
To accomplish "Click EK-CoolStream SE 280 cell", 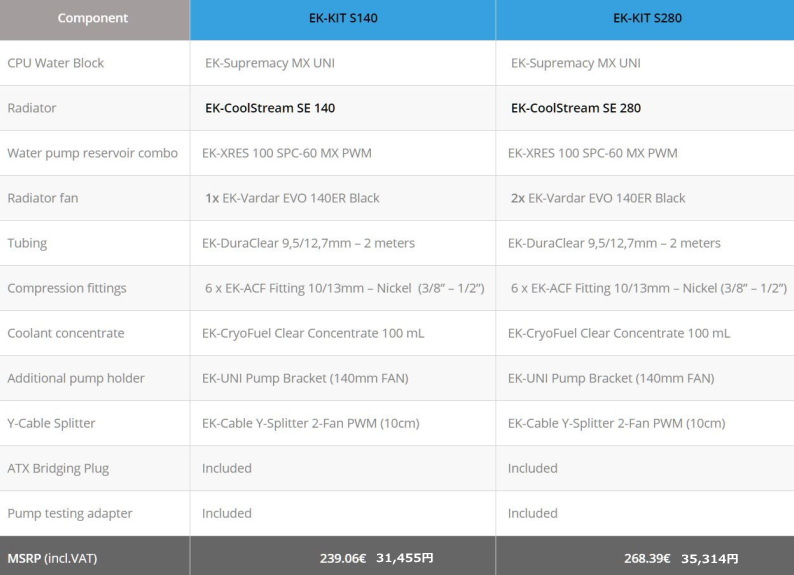I will click(576, 108).
